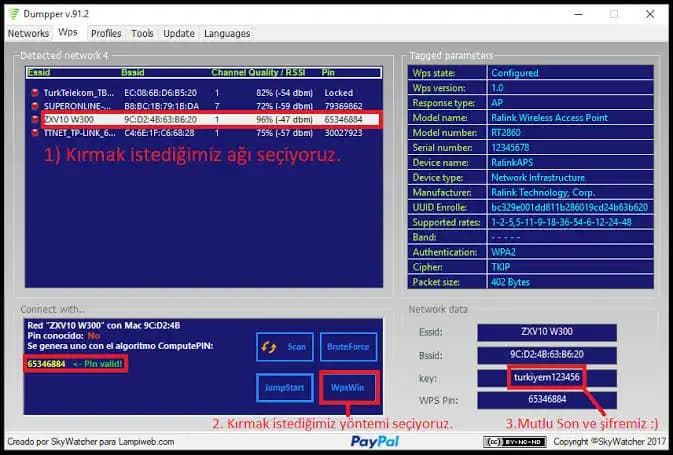Image resolution: width=673 pixels, height=455 pixels.
Task: Select the Update tab
Action: coord(179,33)
